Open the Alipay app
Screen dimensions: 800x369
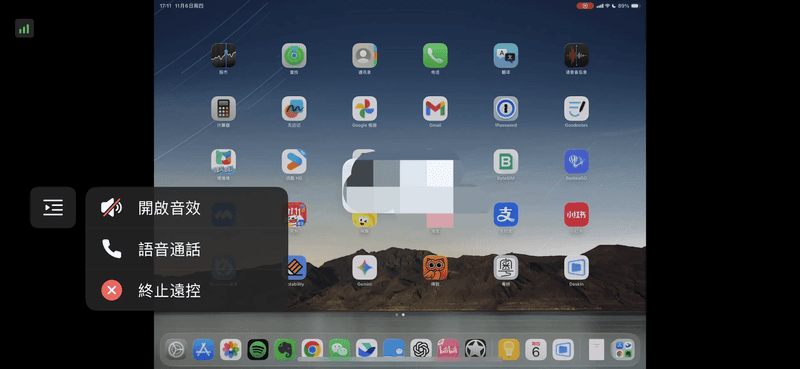506,215
